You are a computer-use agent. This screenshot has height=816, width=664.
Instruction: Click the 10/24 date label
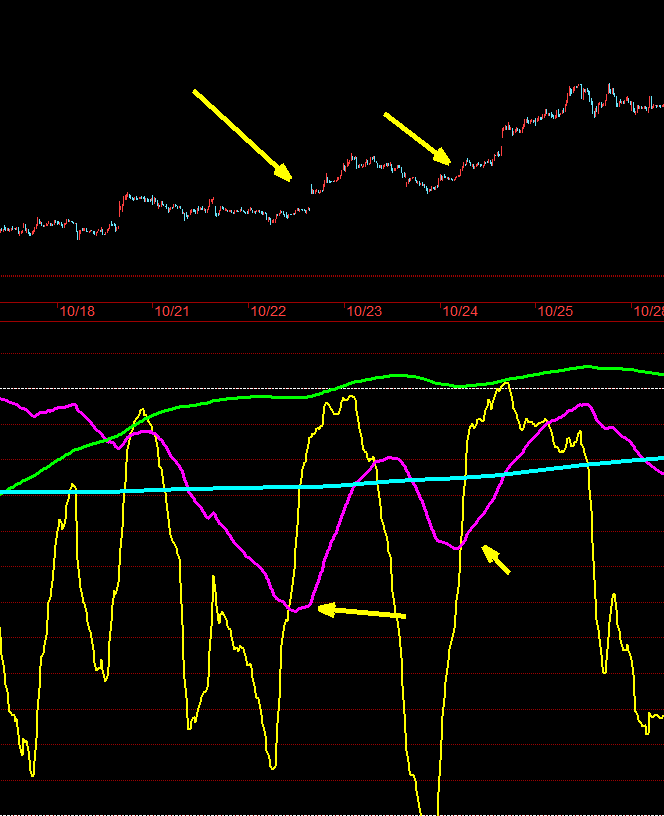pyautogui.click(x=460, y=311)
